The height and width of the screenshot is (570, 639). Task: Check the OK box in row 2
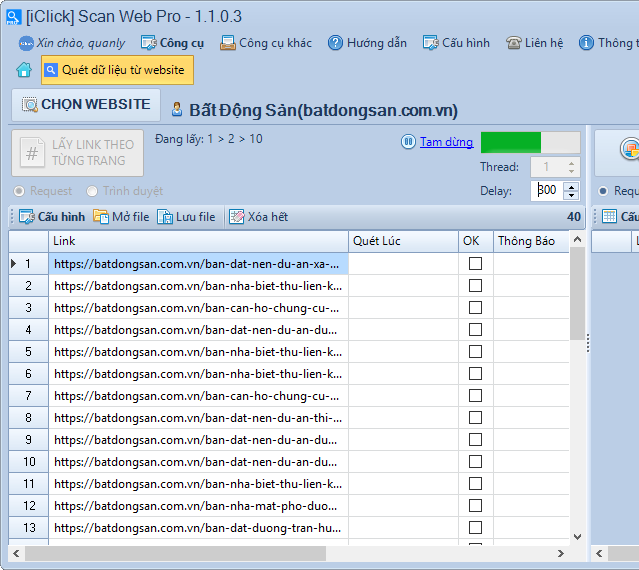(x=475, y=286)
